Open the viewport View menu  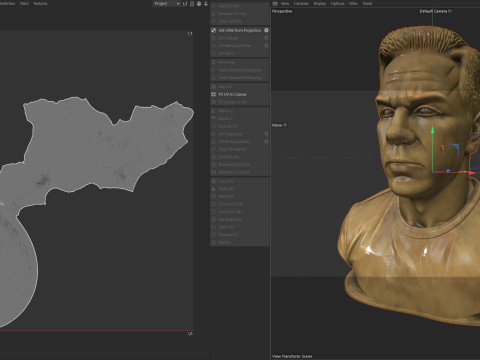point(285,4)
